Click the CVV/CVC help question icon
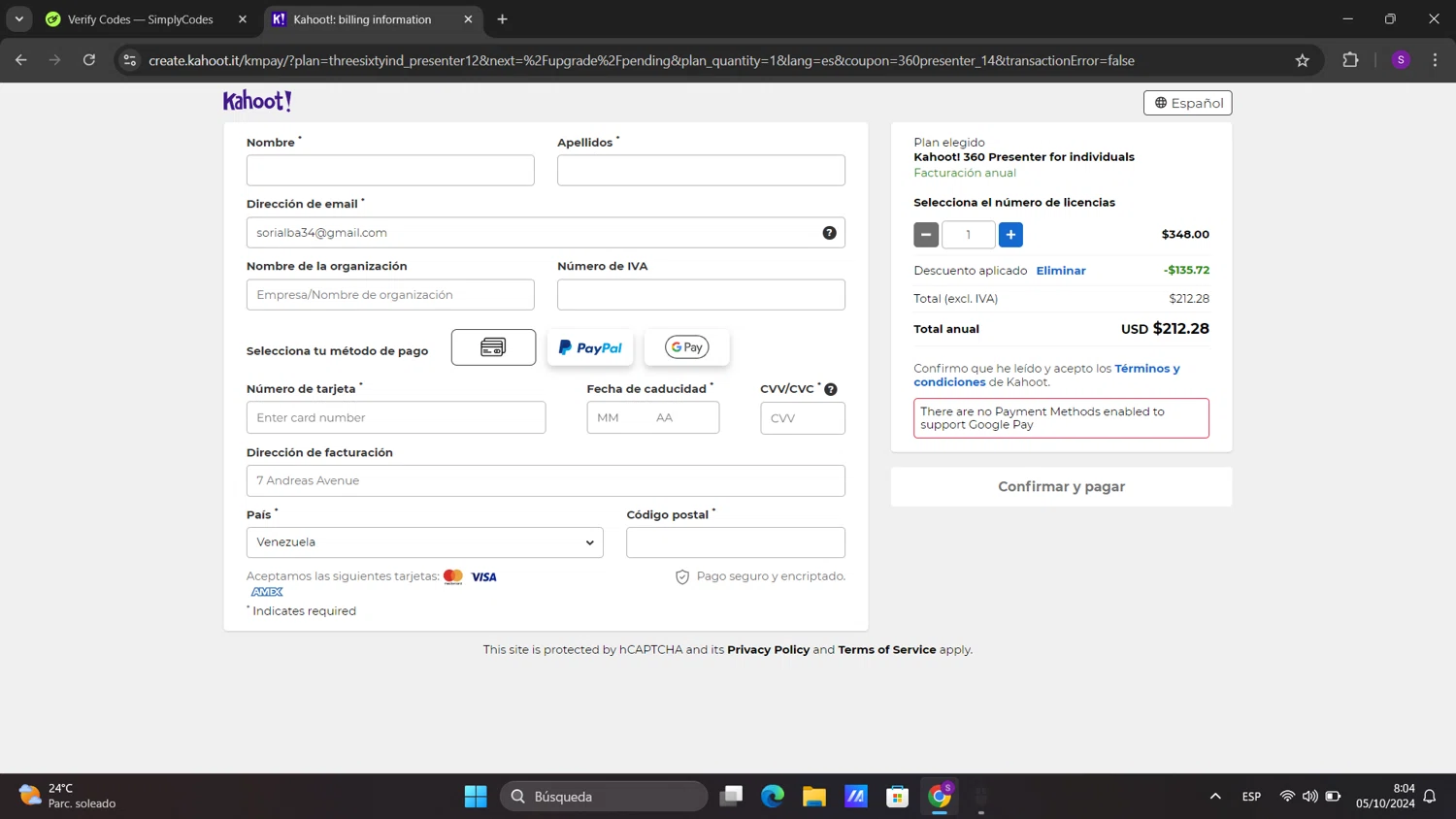Viewport: 1456px width, 819px height. tap(831, 389)
